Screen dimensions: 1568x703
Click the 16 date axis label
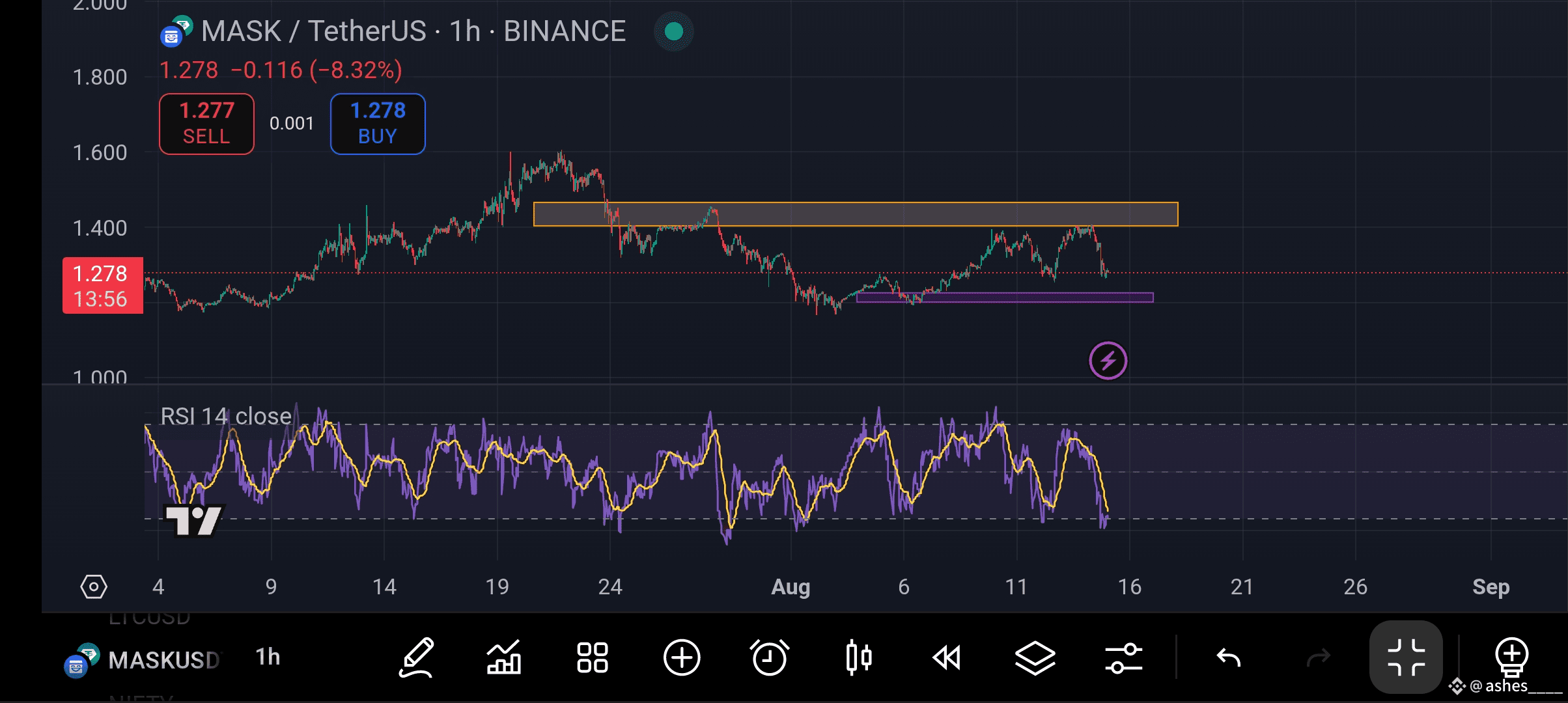[x=1130, y=587]
